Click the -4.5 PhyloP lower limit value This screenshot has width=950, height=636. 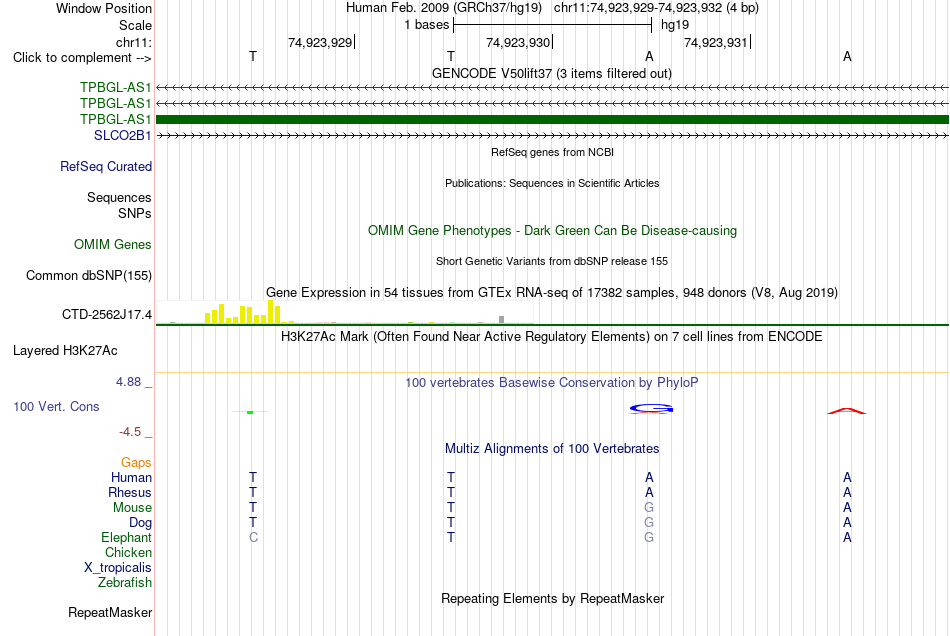(130, 432)
